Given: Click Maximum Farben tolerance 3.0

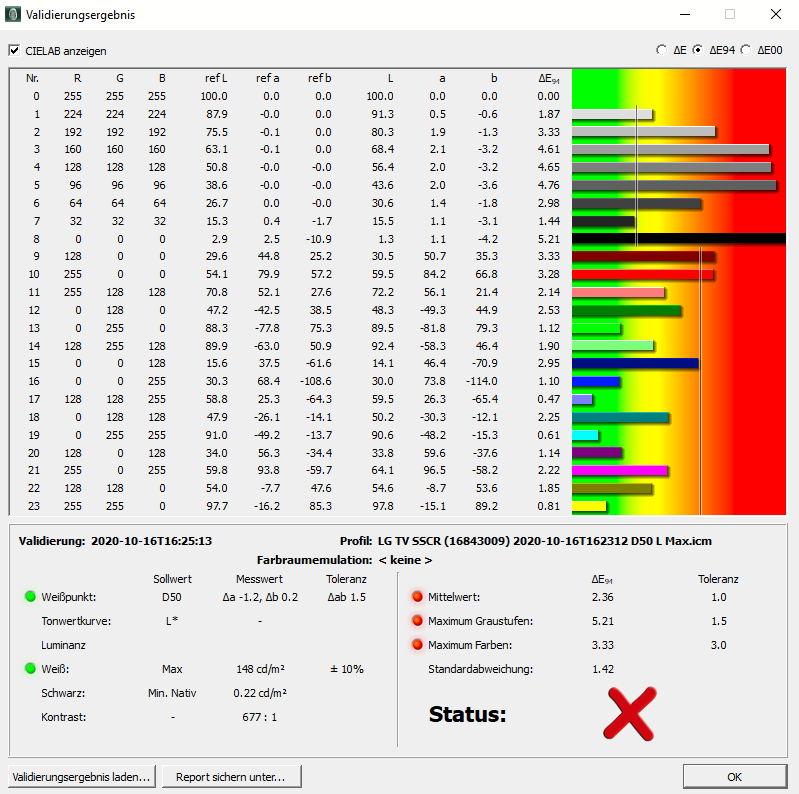Looking at the screenshot, I should click(x=718, y=645).
